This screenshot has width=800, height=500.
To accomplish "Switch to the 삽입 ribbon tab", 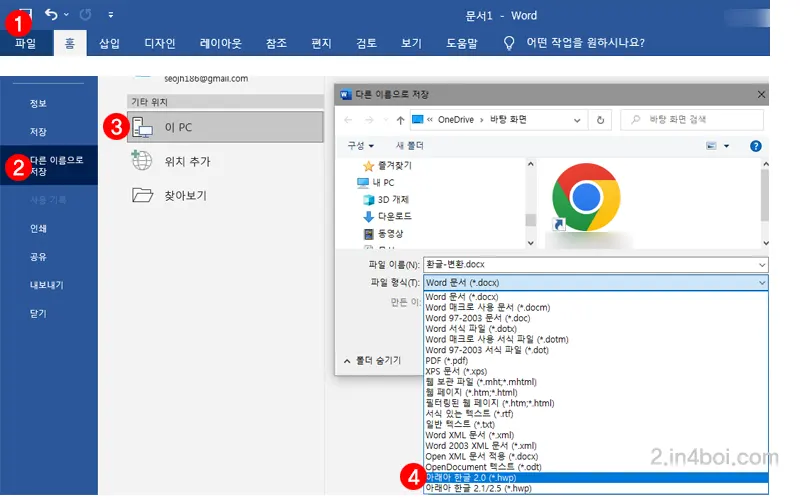I will [109, 43].
